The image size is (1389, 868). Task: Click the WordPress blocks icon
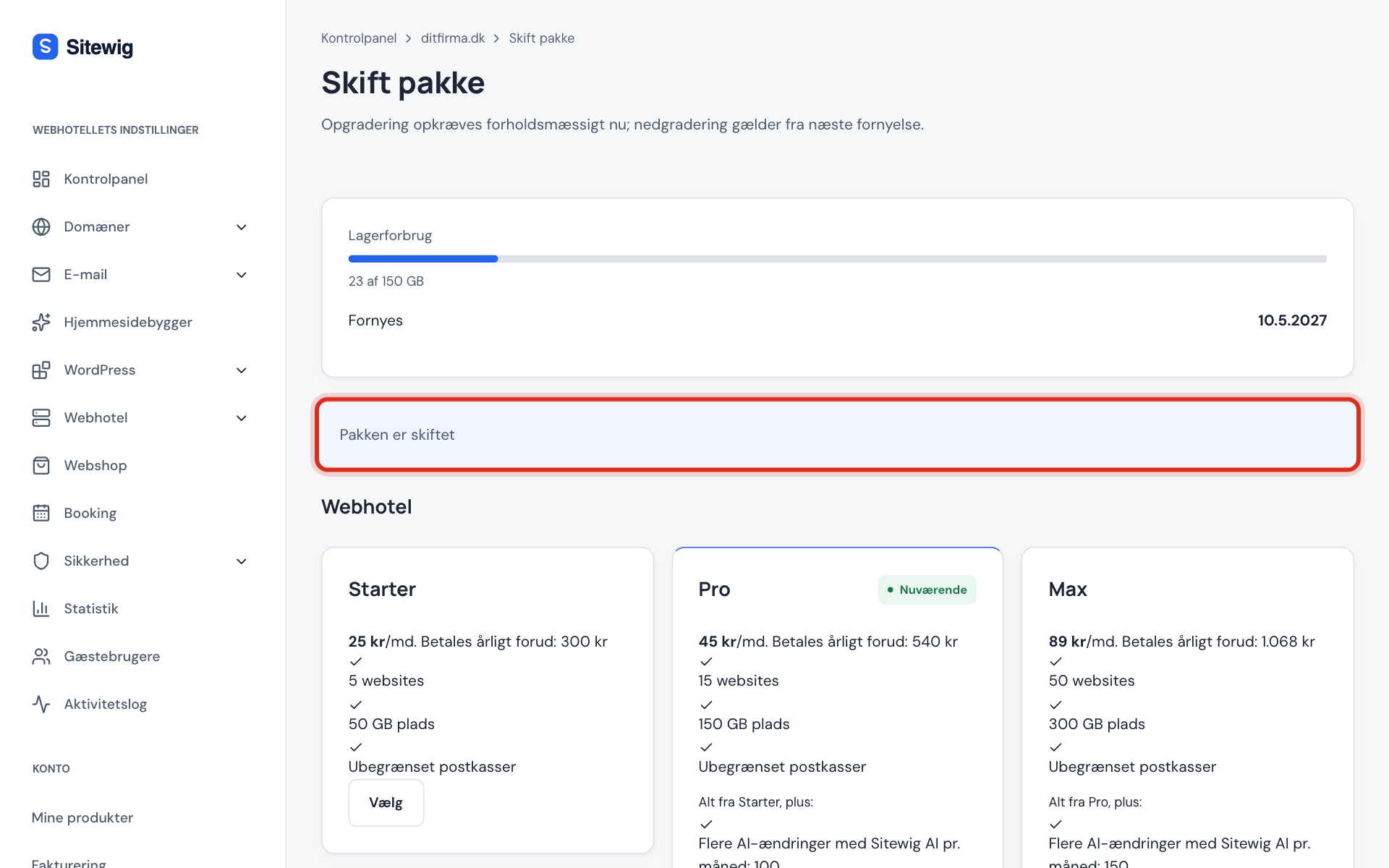(x=41, y=370)
